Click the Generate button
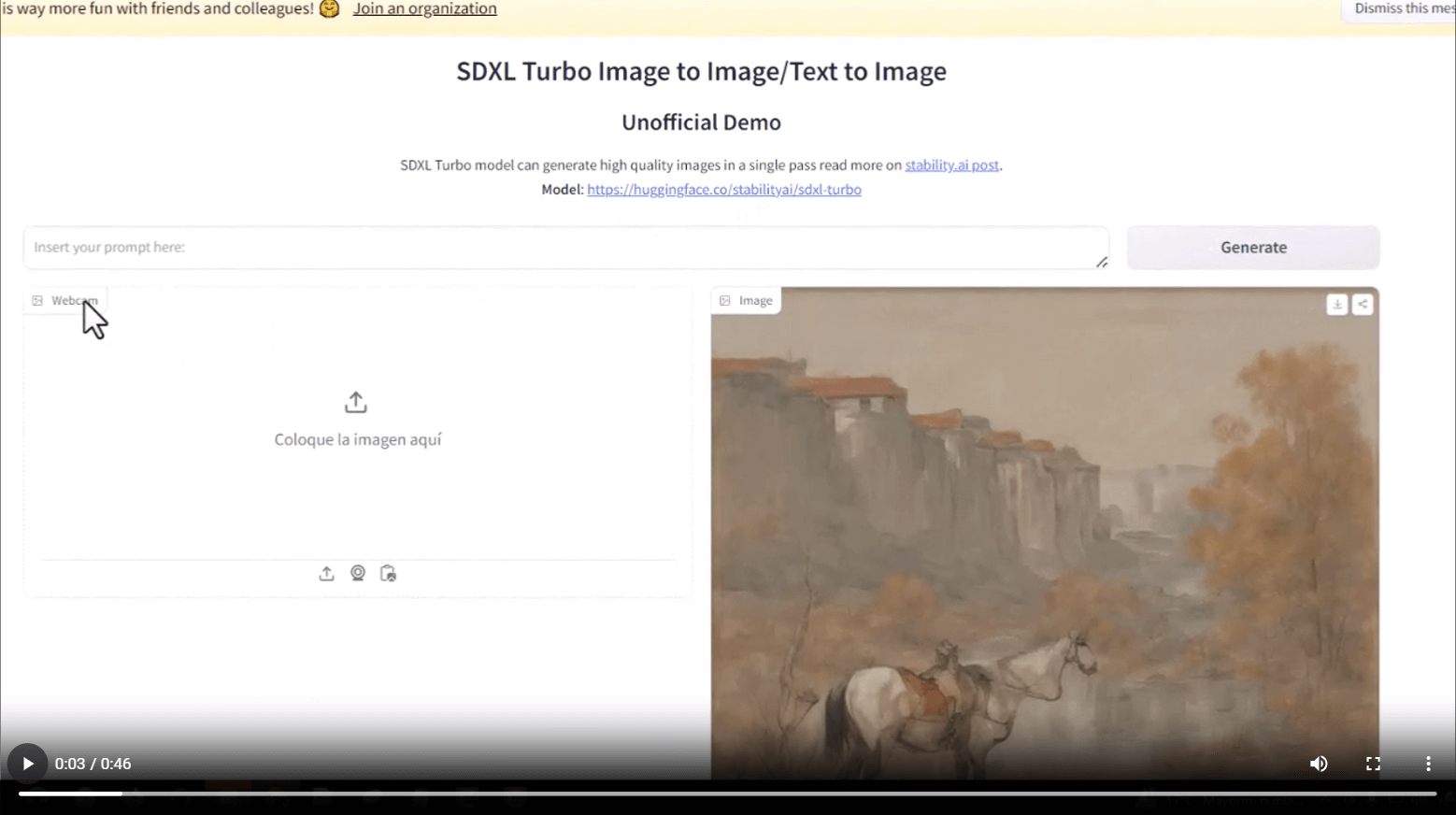Viewport: 1456px width, 815px height. (x=1253, y=248)
